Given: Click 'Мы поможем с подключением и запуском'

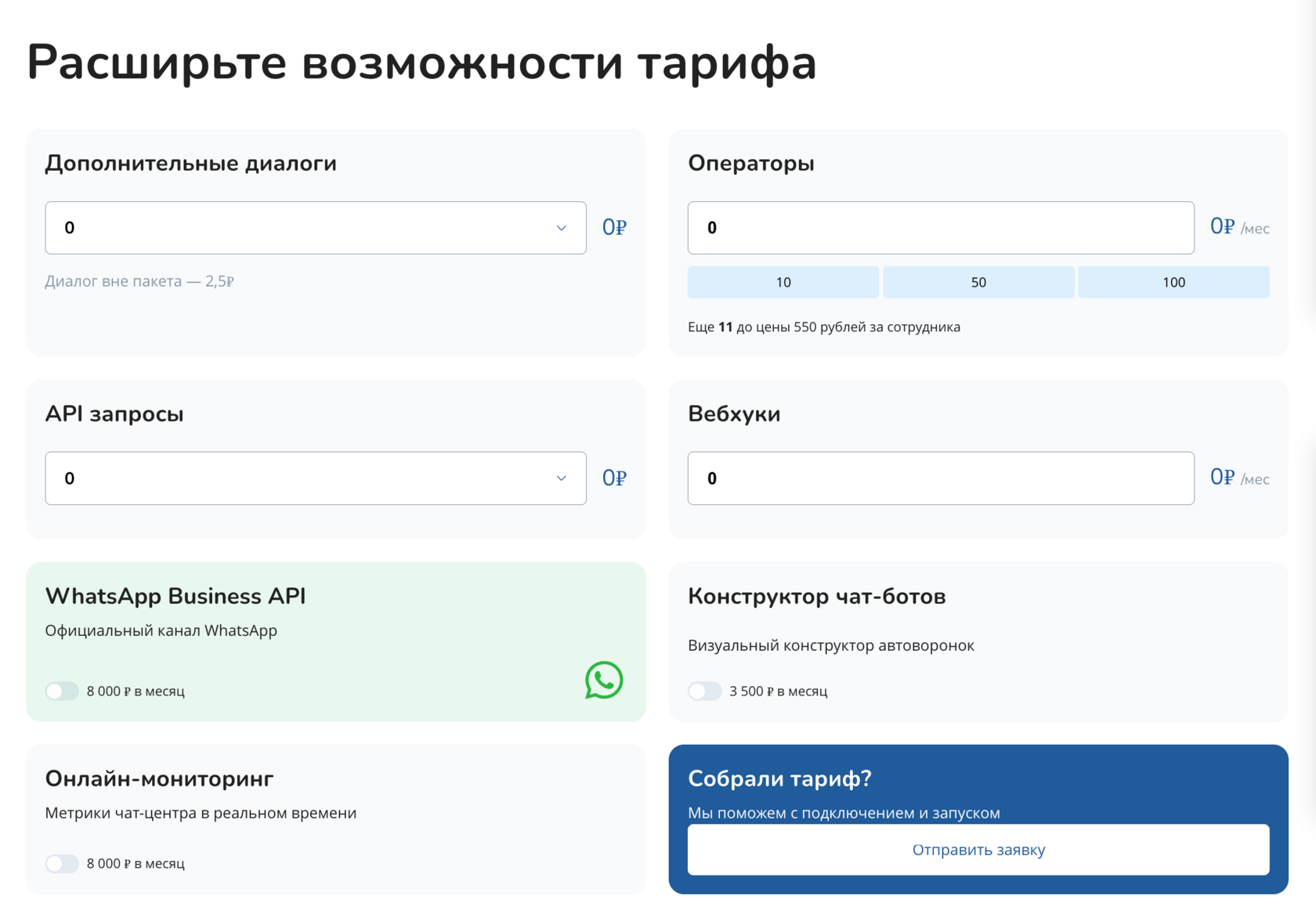Looking at the screenshot, I should click(844, 813).
